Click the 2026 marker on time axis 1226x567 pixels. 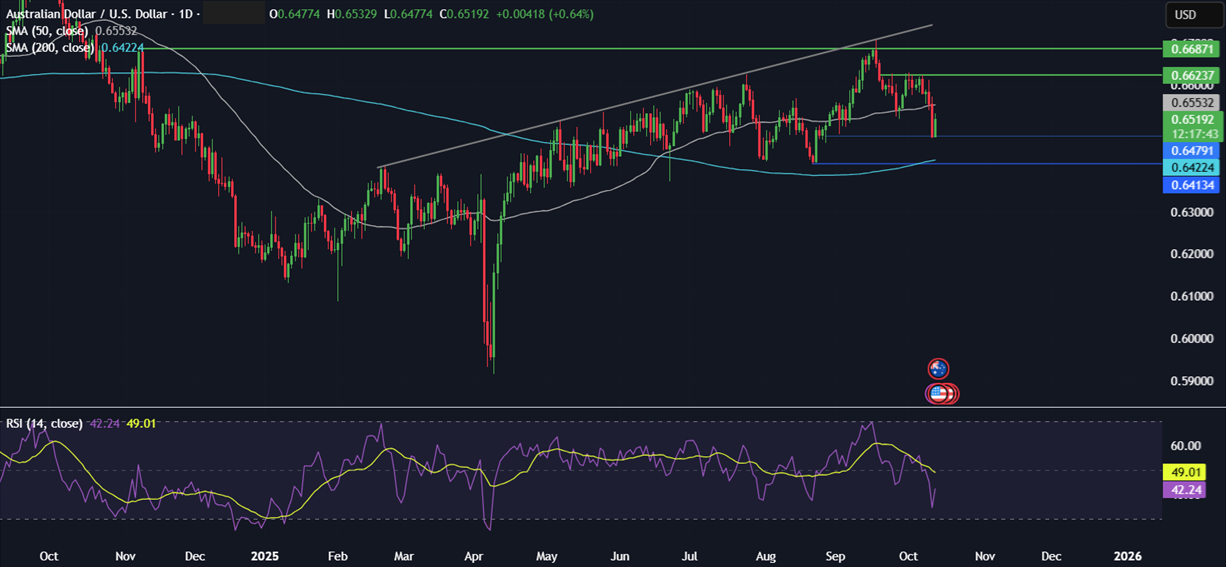pos(1126,555)
